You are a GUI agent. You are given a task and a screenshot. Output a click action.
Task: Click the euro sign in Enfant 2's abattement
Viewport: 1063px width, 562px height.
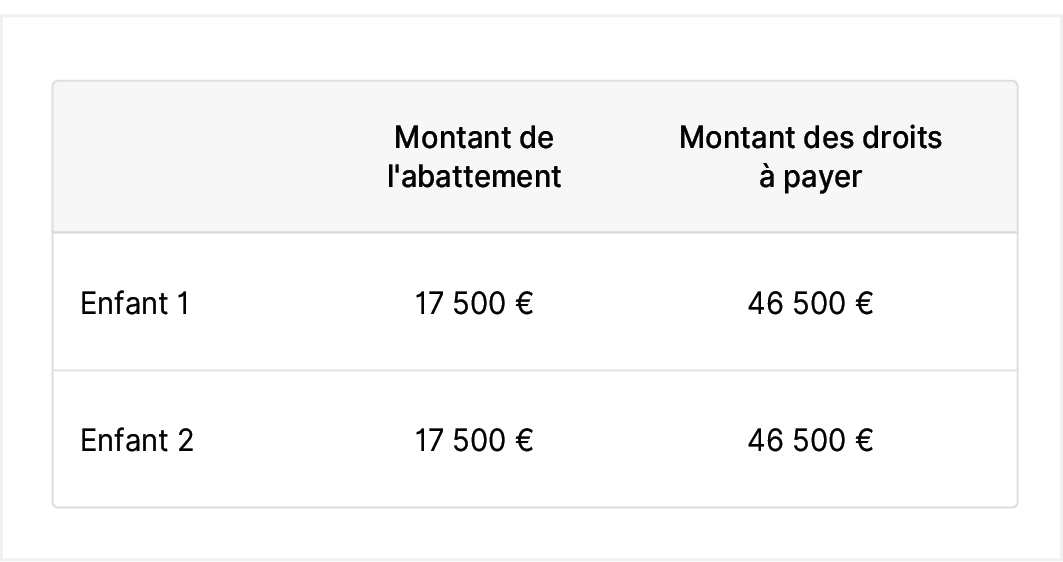[524, 440]
